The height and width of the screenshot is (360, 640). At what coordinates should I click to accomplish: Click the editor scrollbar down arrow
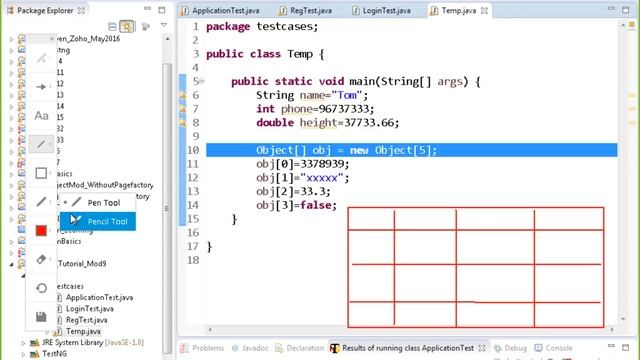623,319
